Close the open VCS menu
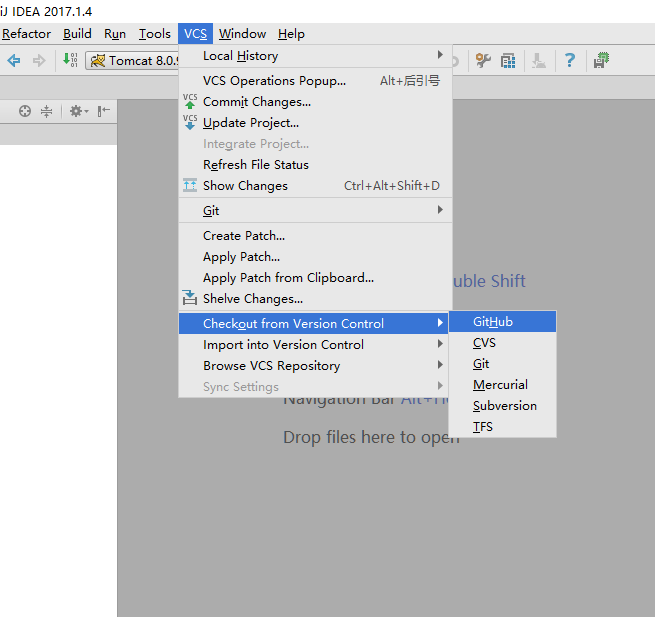The height and width of the screenshot is (617, 655). tap(195, 34)
